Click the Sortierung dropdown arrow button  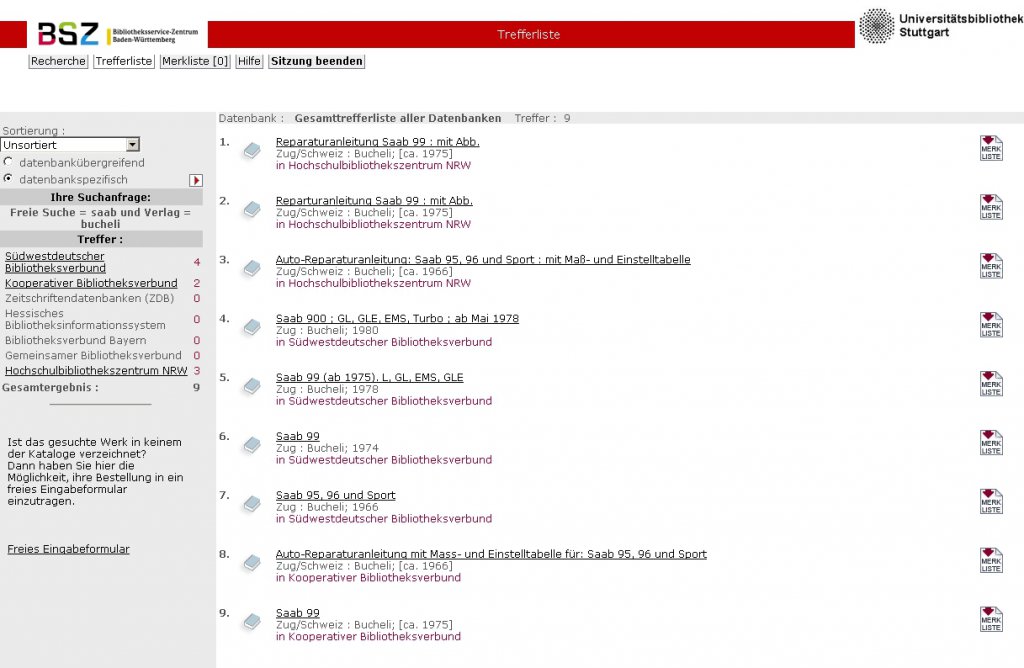point(133,145)
